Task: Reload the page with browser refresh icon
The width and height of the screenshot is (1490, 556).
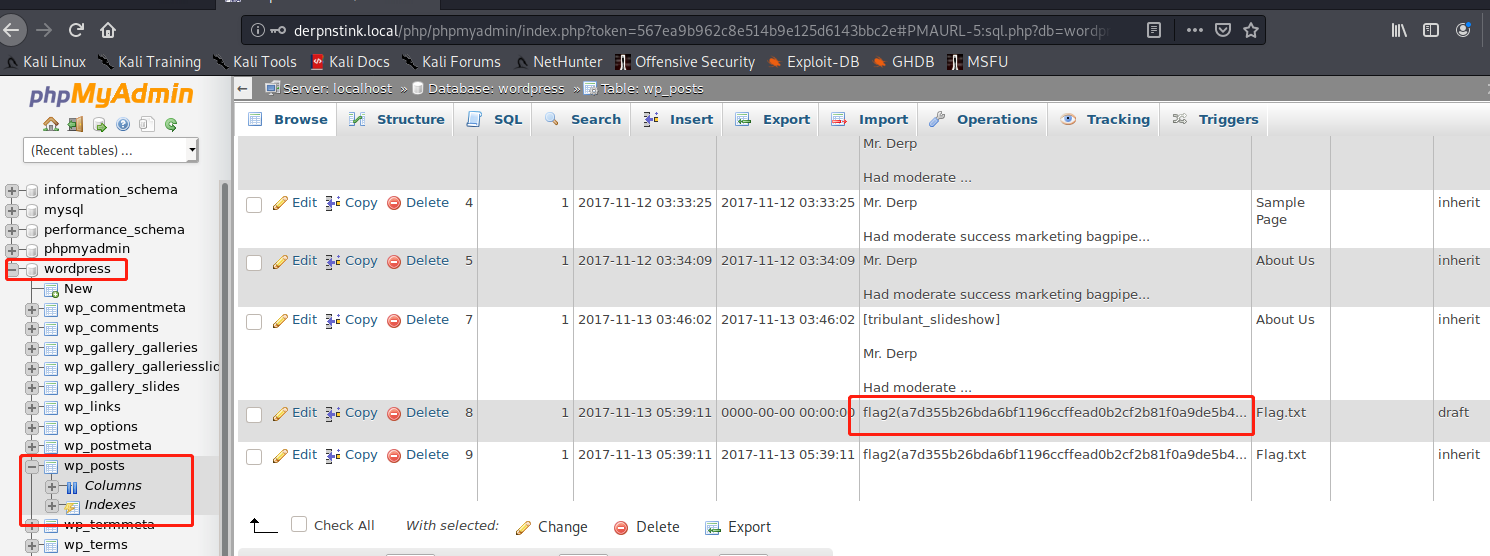Action: tap(76, 30)
